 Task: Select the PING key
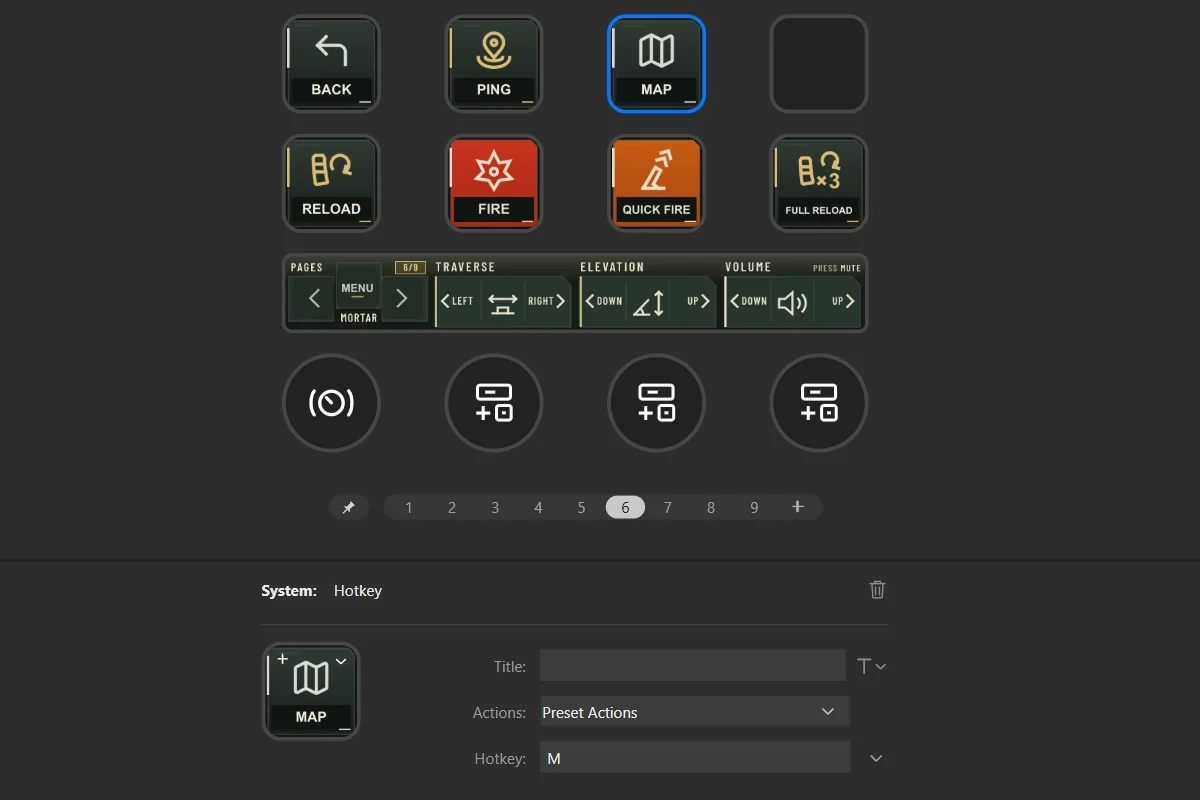pyautogui.click(x=494, y=64)
